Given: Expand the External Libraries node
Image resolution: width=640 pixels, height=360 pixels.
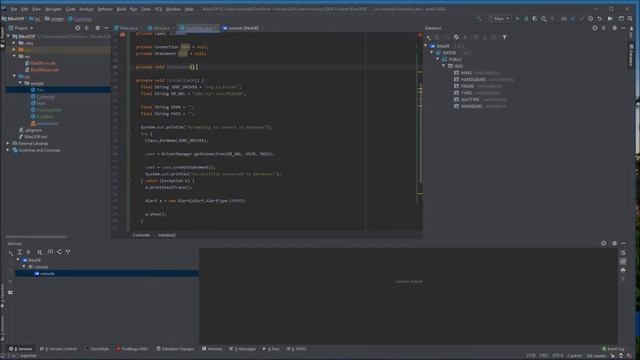Looking at the screenshot, I should pyautogui.click(x=8, y=144).
